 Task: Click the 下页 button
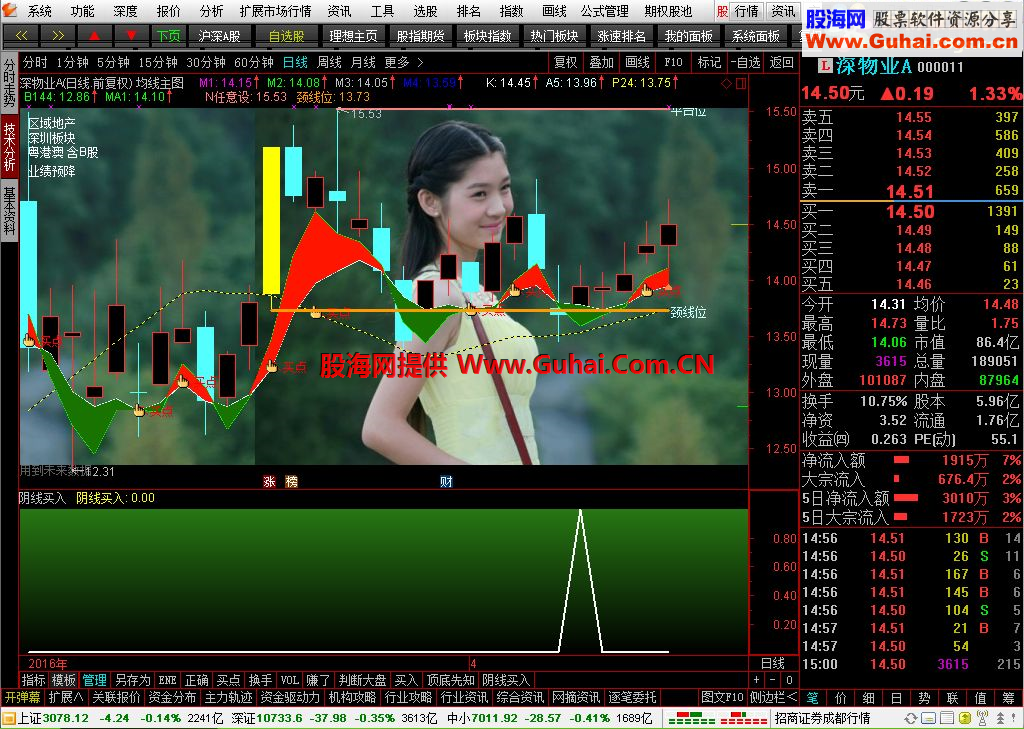[168, 35]
